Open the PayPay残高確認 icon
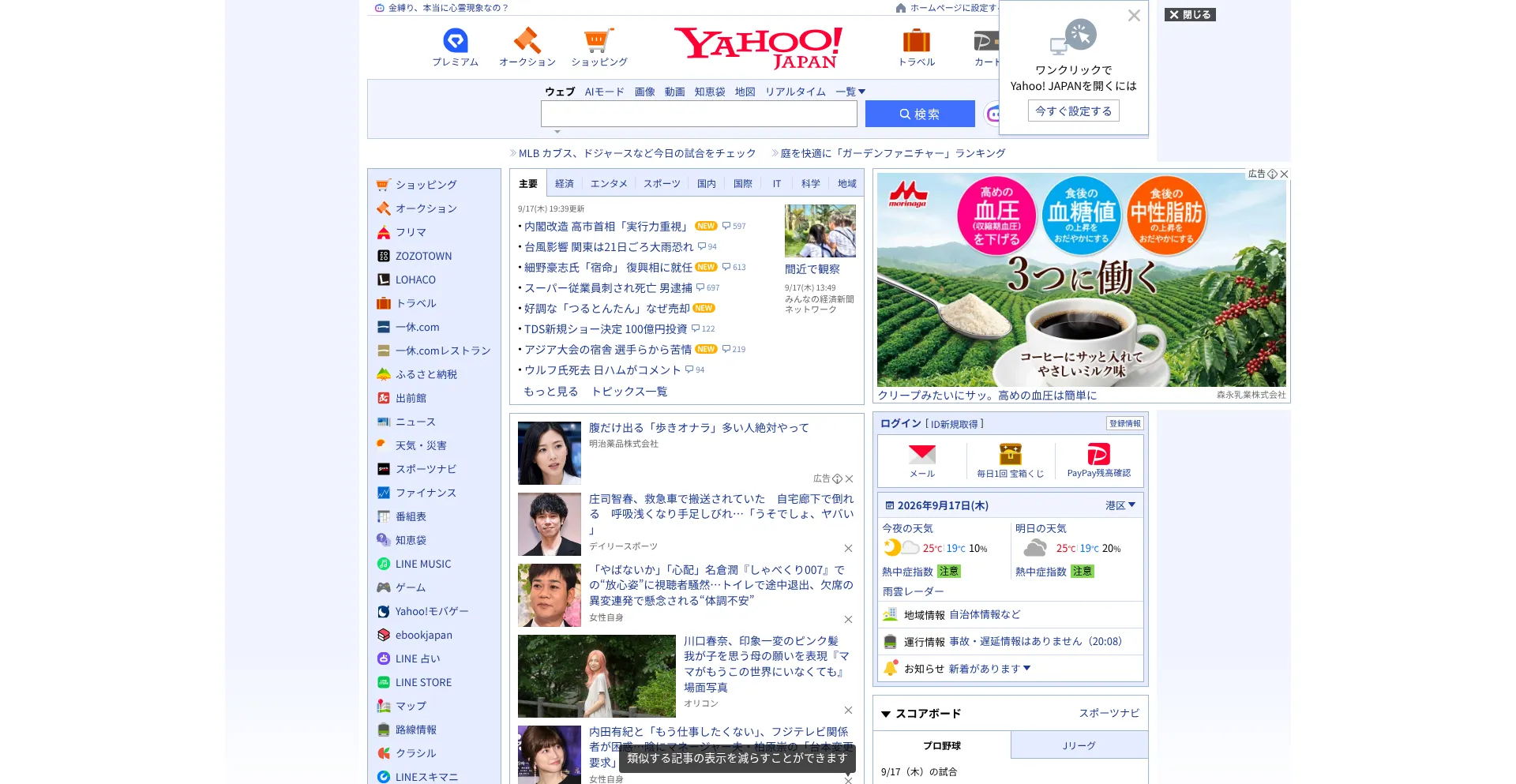 pyautogui.click(x=1099, y=454)
